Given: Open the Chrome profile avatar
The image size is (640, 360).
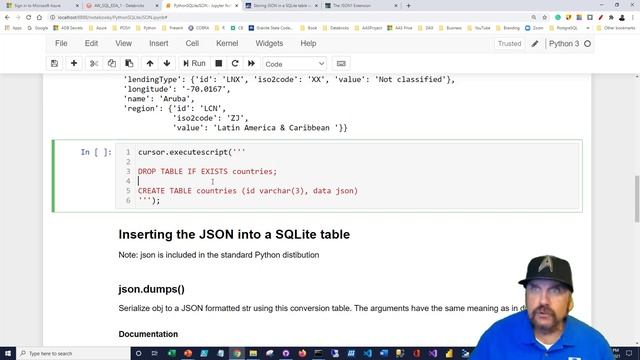Looking at the screenshot, I should [x=622, y=18].
